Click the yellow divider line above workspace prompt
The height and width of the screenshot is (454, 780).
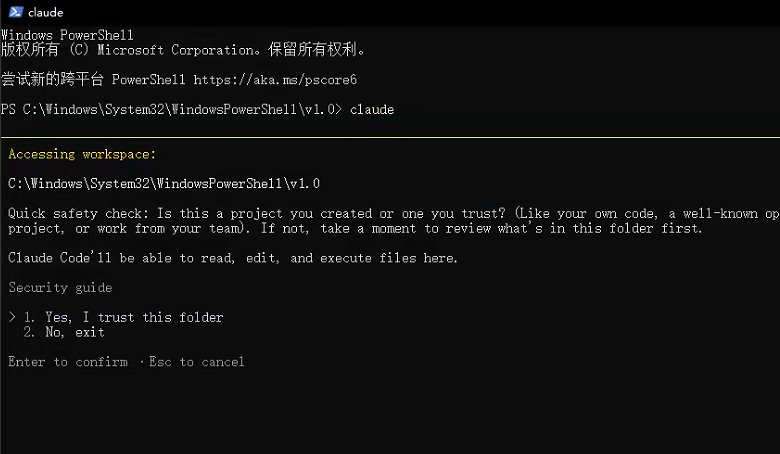click(390, 137)
